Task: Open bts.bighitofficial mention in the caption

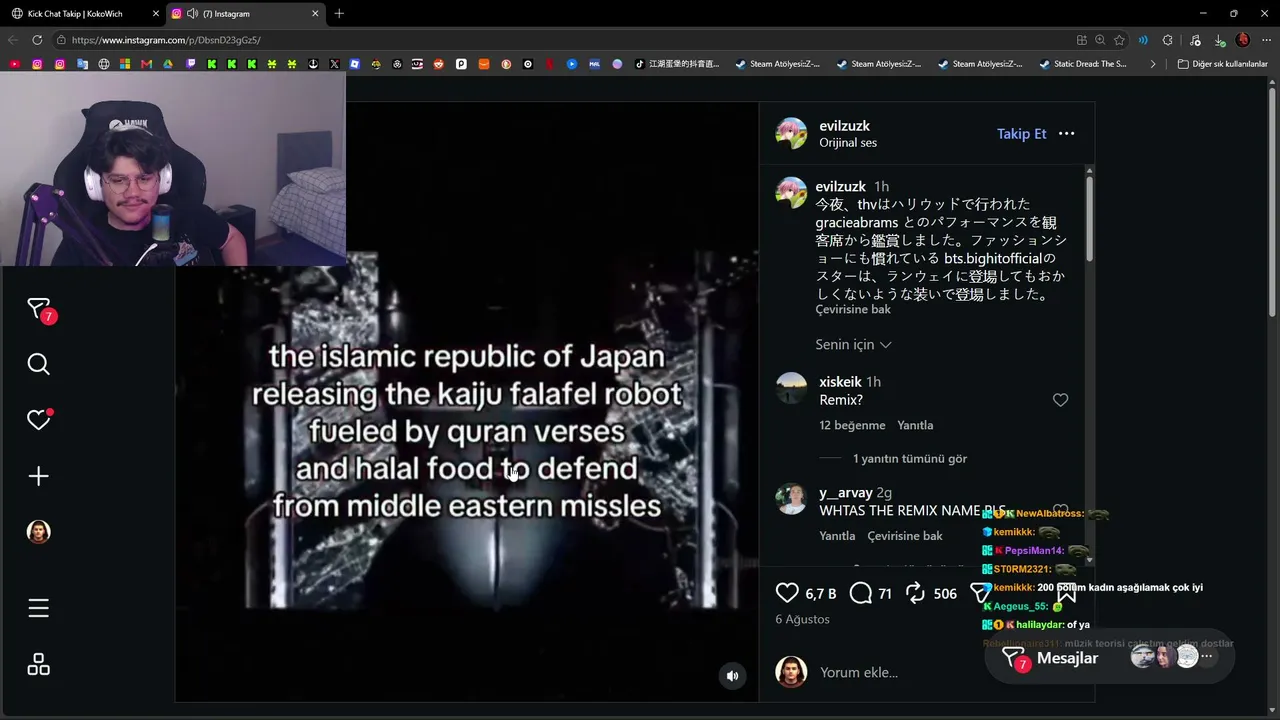Action: 993,259
